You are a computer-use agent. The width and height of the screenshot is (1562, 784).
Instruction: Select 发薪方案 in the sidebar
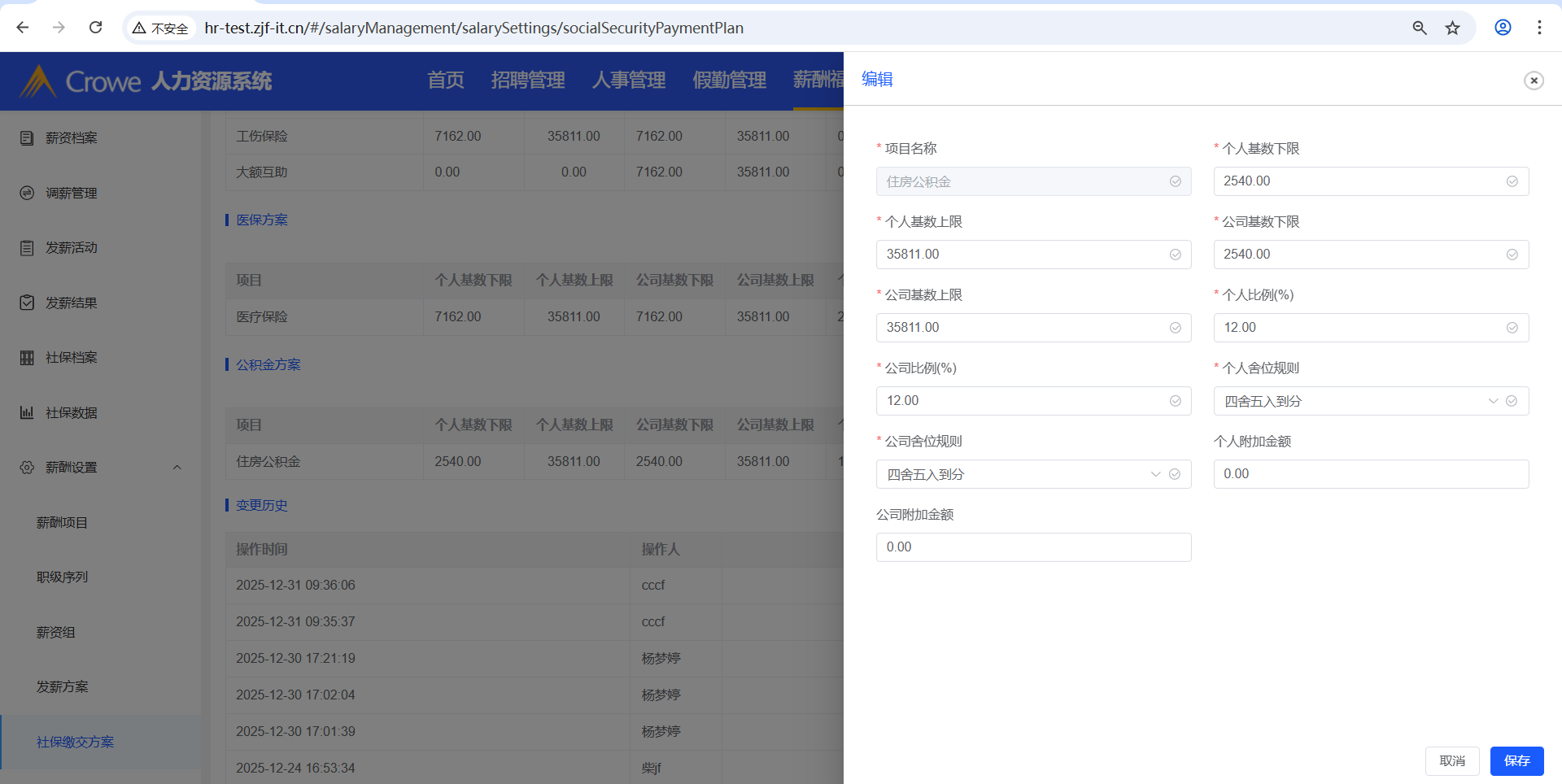[x=63, y=687]
